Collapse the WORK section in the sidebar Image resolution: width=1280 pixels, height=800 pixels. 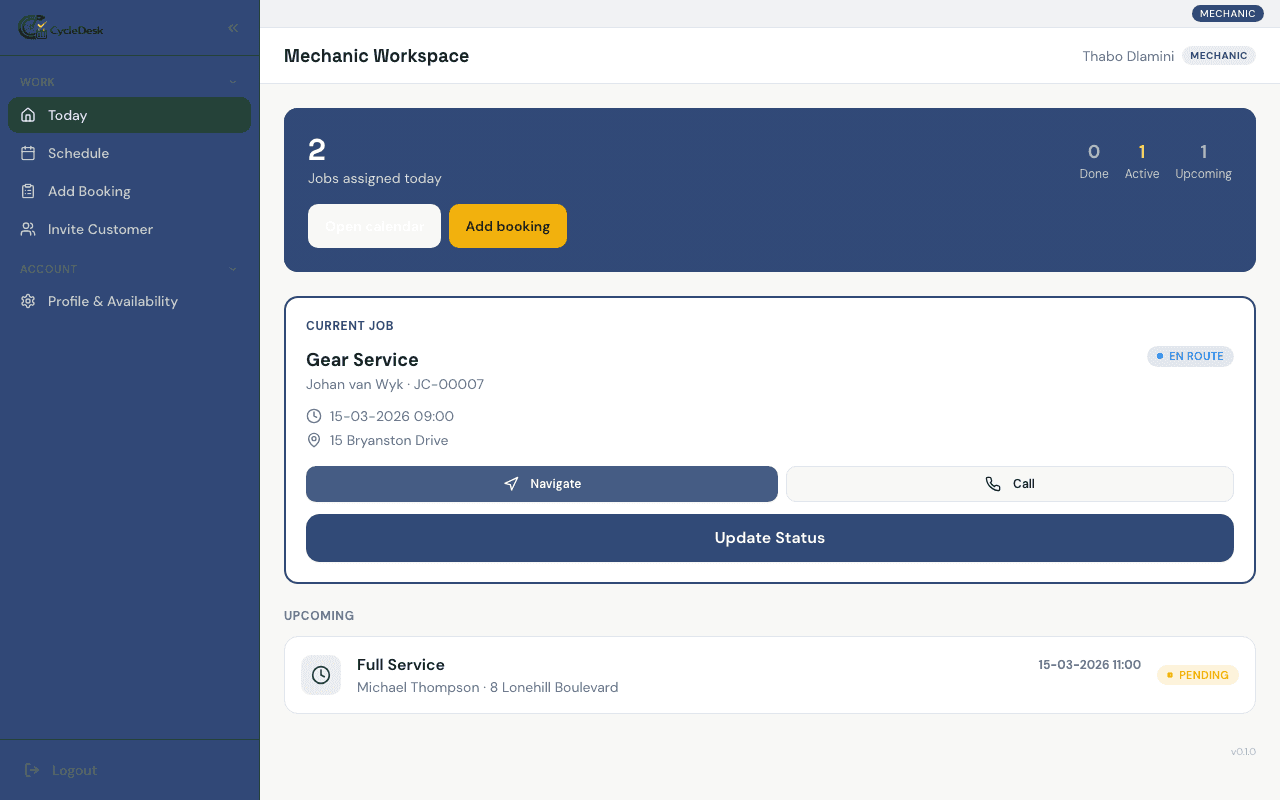(232, 81)
